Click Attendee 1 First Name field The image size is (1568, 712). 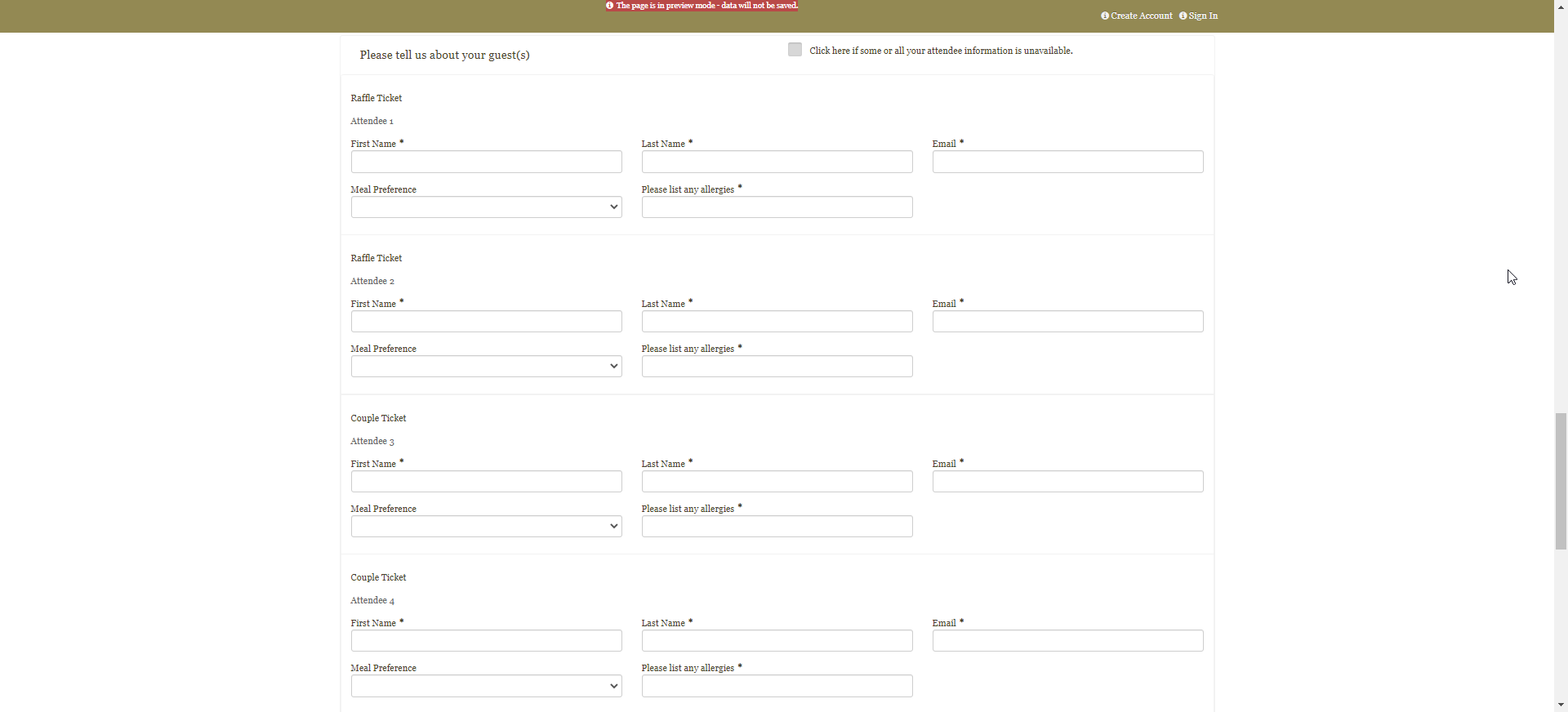(487, 162)
